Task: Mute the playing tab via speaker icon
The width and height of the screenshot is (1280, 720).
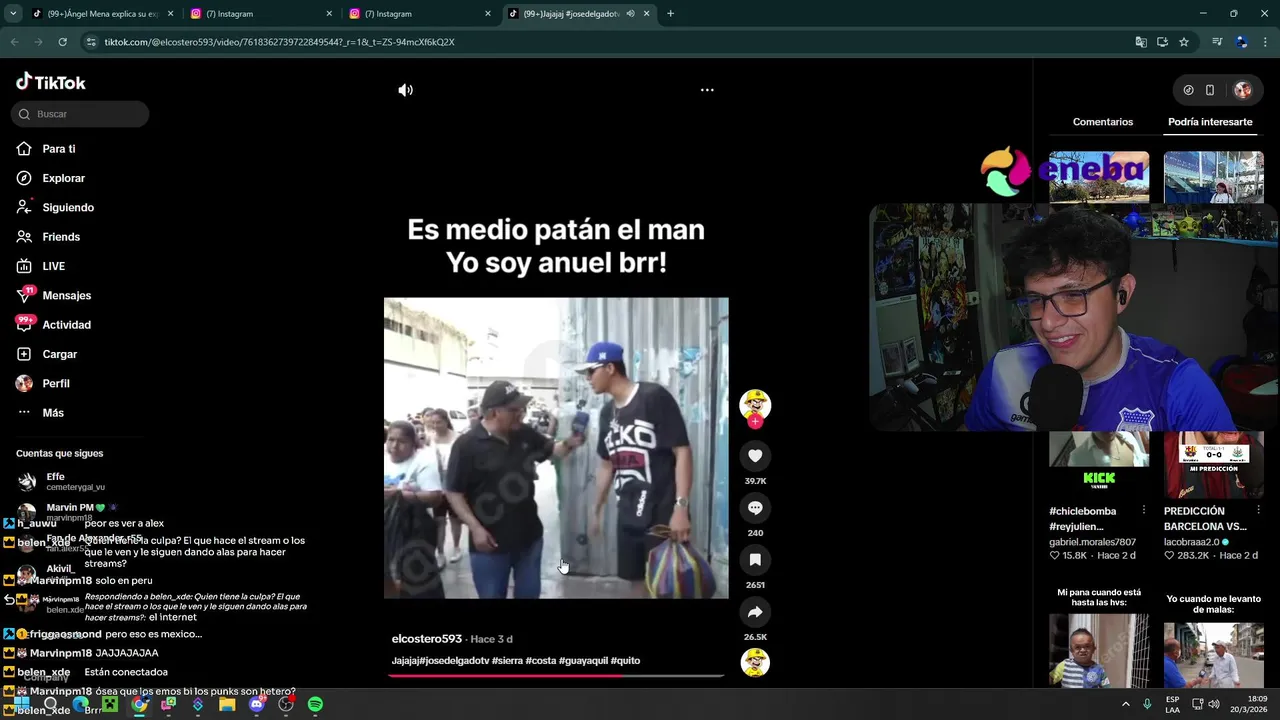Action: click(x=630, y=14)
